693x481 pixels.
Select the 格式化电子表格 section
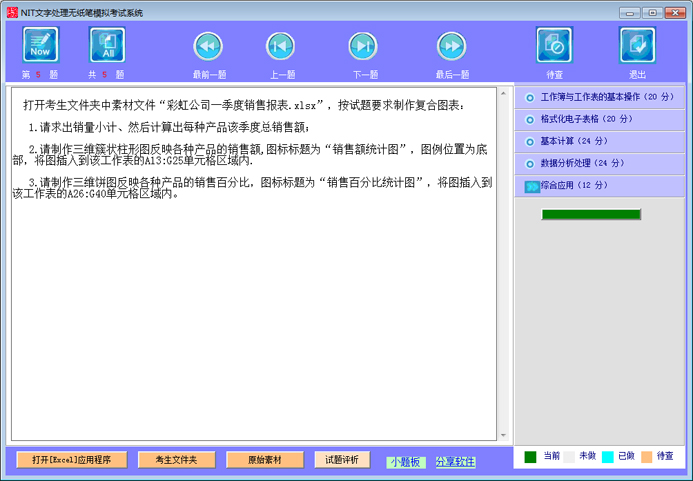586,119
